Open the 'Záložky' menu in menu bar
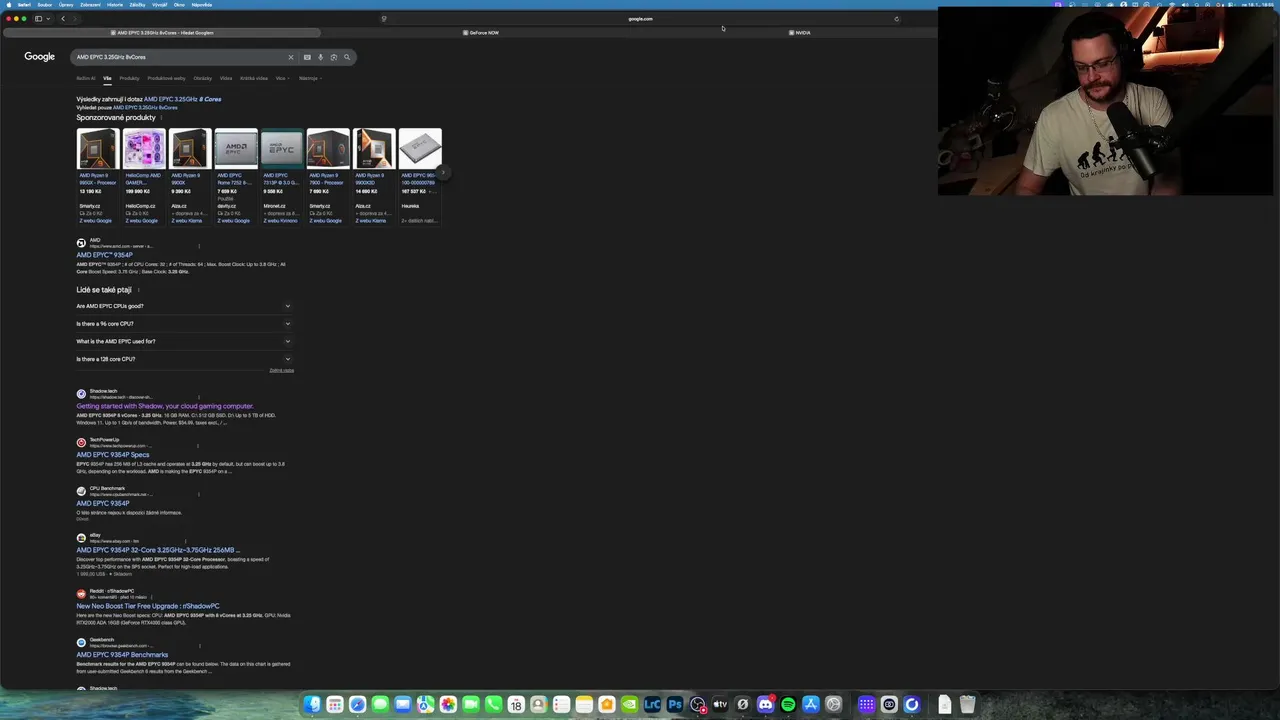This screenshot has width=1280, height=720. coord(137,4)
